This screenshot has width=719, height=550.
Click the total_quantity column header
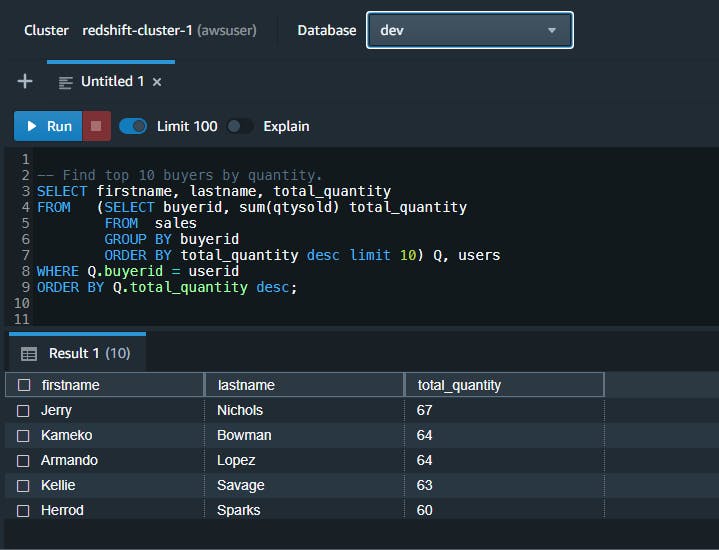[460, 385]
